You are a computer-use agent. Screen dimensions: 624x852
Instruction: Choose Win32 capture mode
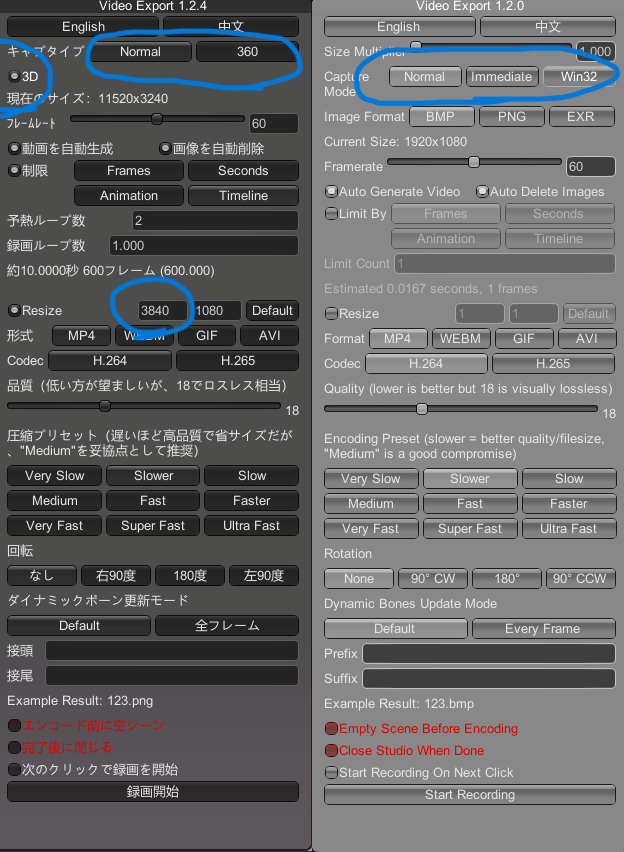(578, 76)
